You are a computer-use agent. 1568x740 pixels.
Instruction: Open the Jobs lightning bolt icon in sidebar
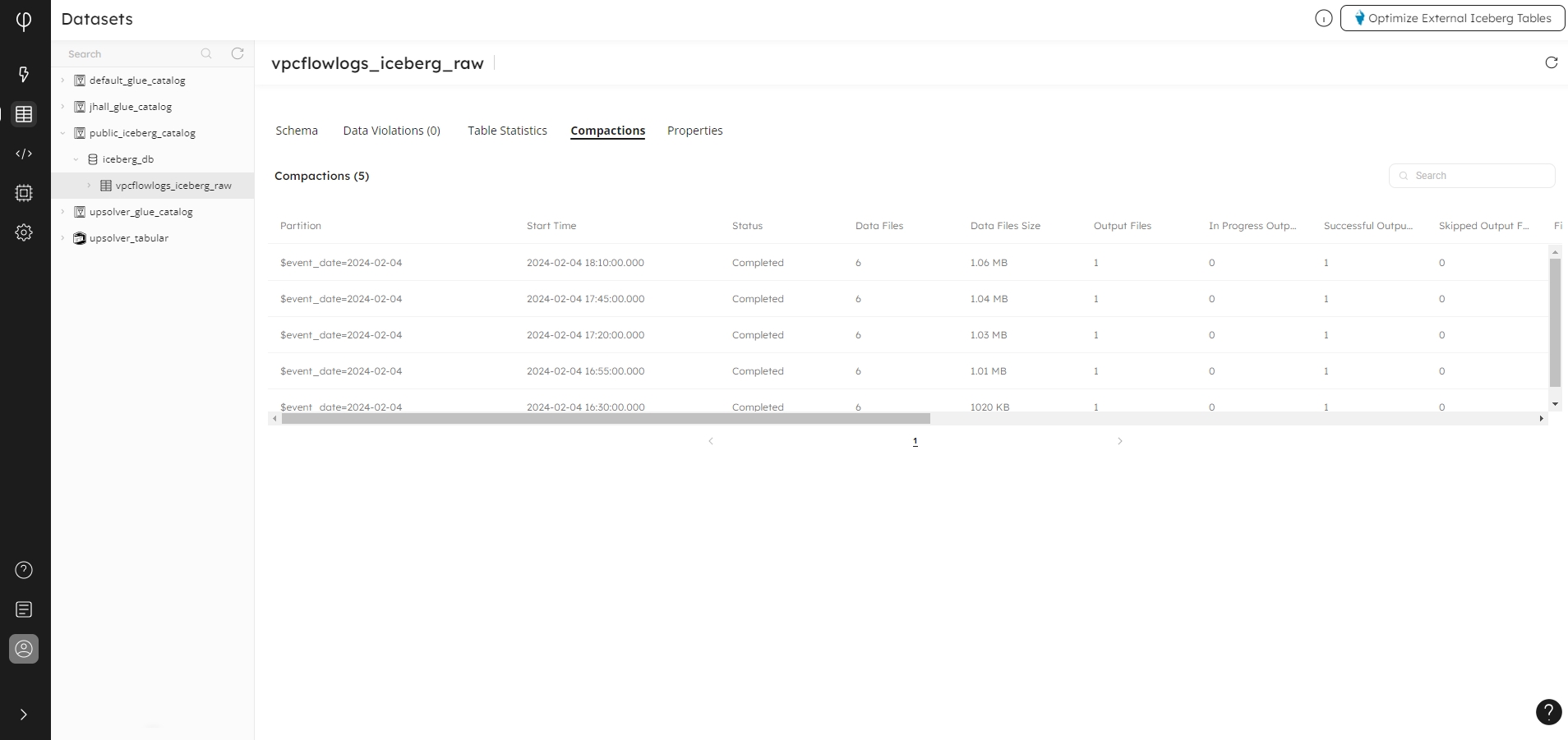tap(24, 75)
